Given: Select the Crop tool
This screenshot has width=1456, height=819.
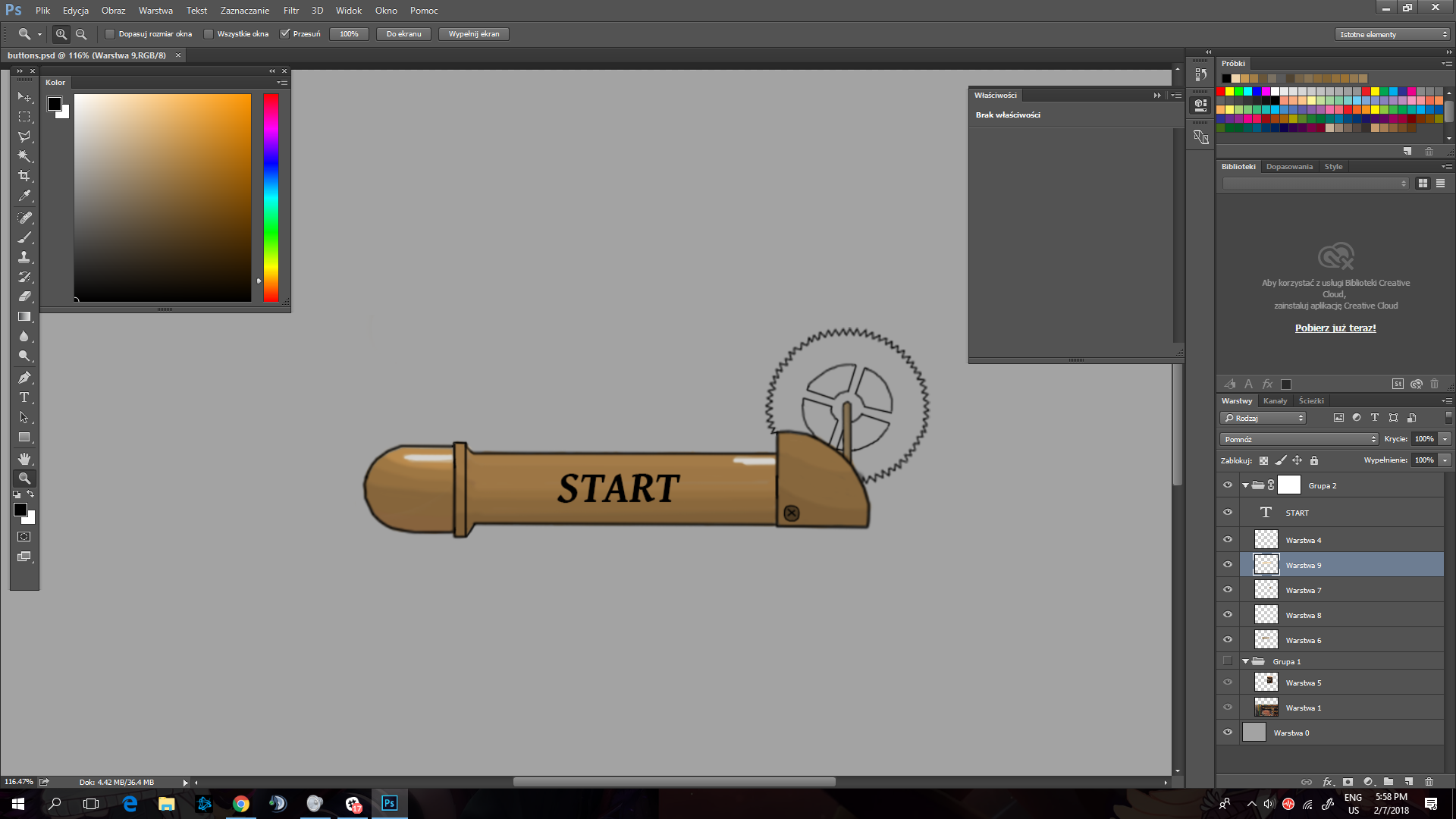Looking at the screenshot, I should [24, 176].
